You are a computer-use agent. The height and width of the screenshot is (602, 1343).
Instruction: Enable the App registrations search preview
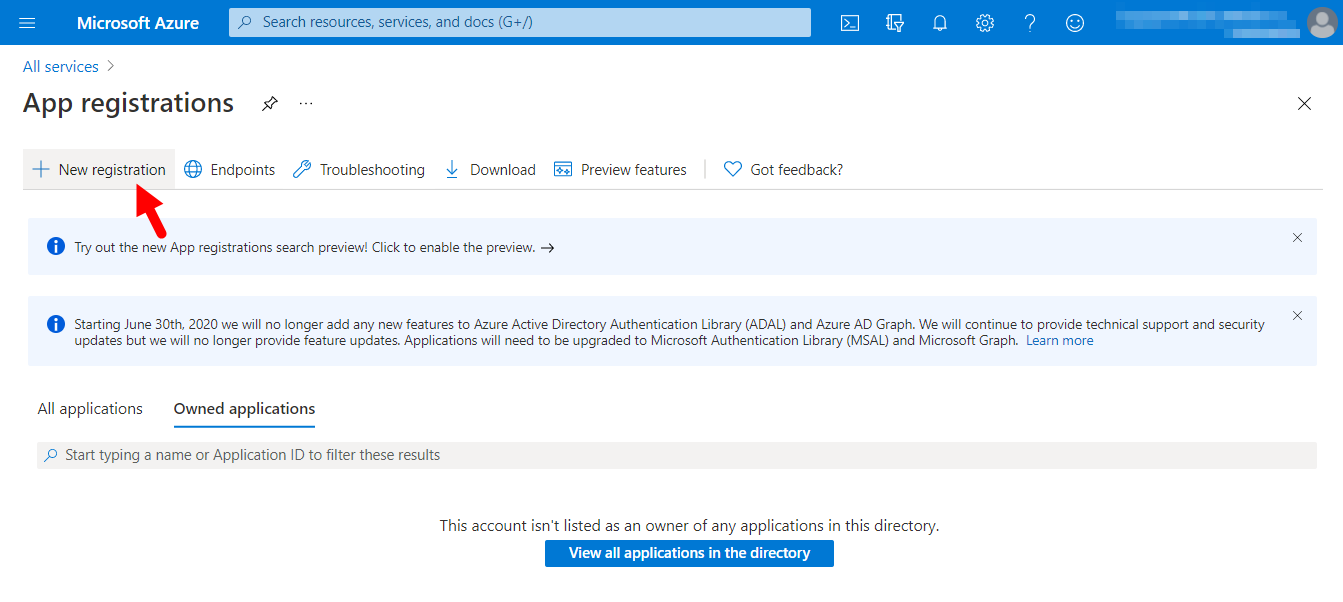314,247
